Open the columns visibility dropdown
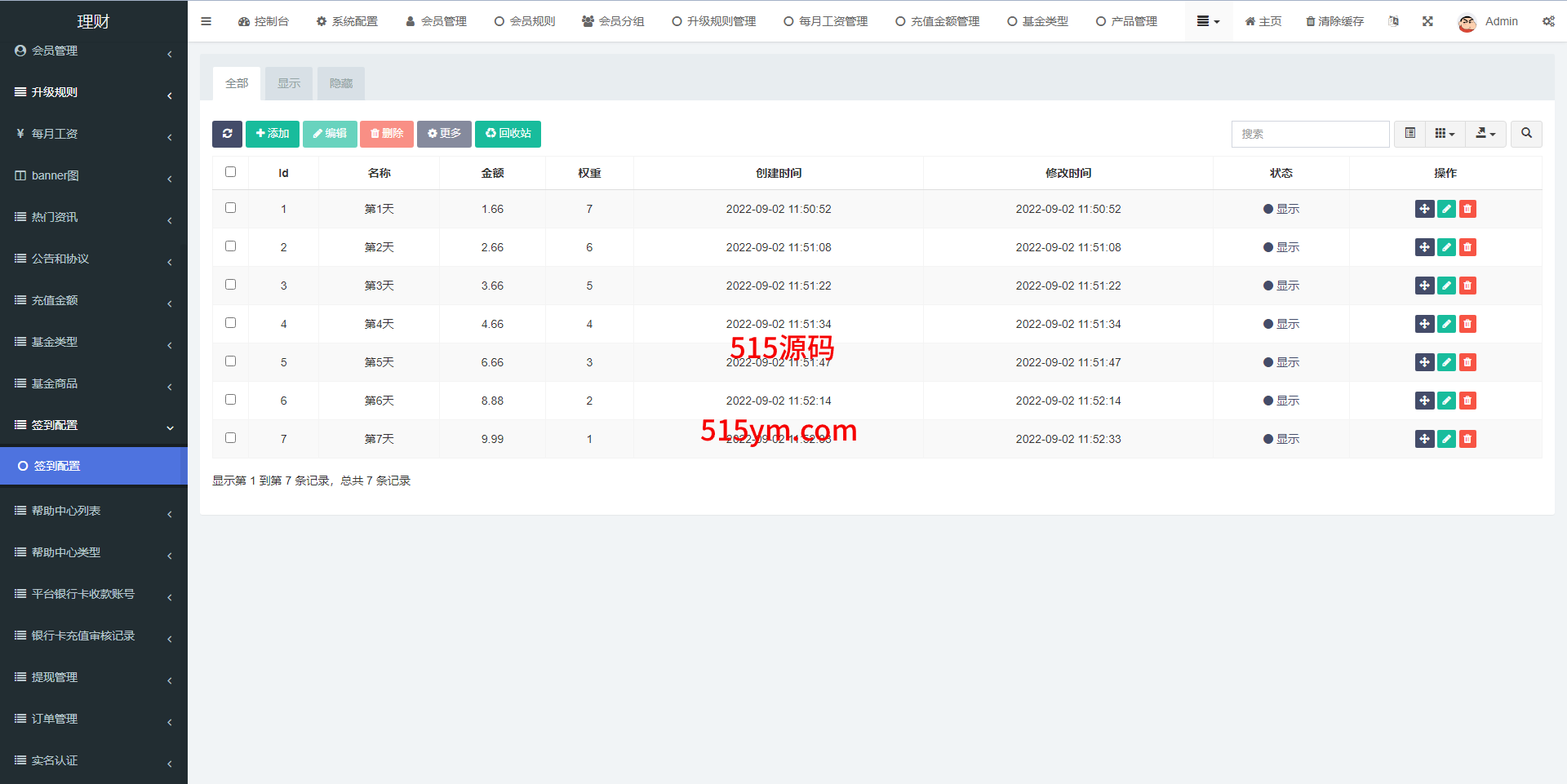Screen dimensions: 1567x784 pos(1445,134)
